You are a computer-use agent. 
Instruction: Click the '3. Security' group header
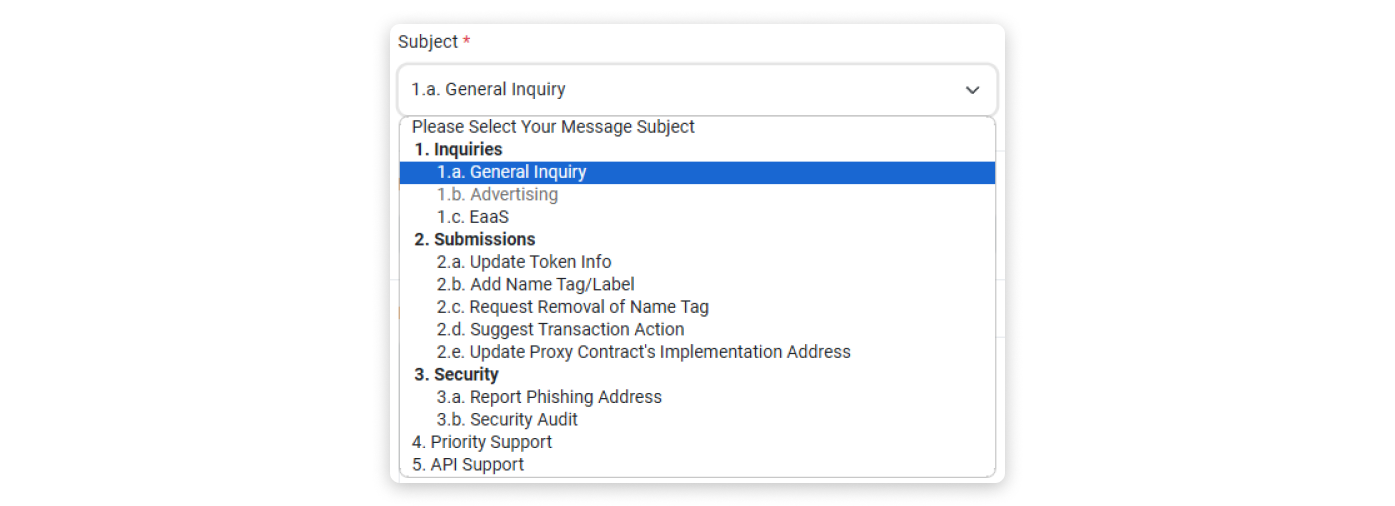[456, 375]
